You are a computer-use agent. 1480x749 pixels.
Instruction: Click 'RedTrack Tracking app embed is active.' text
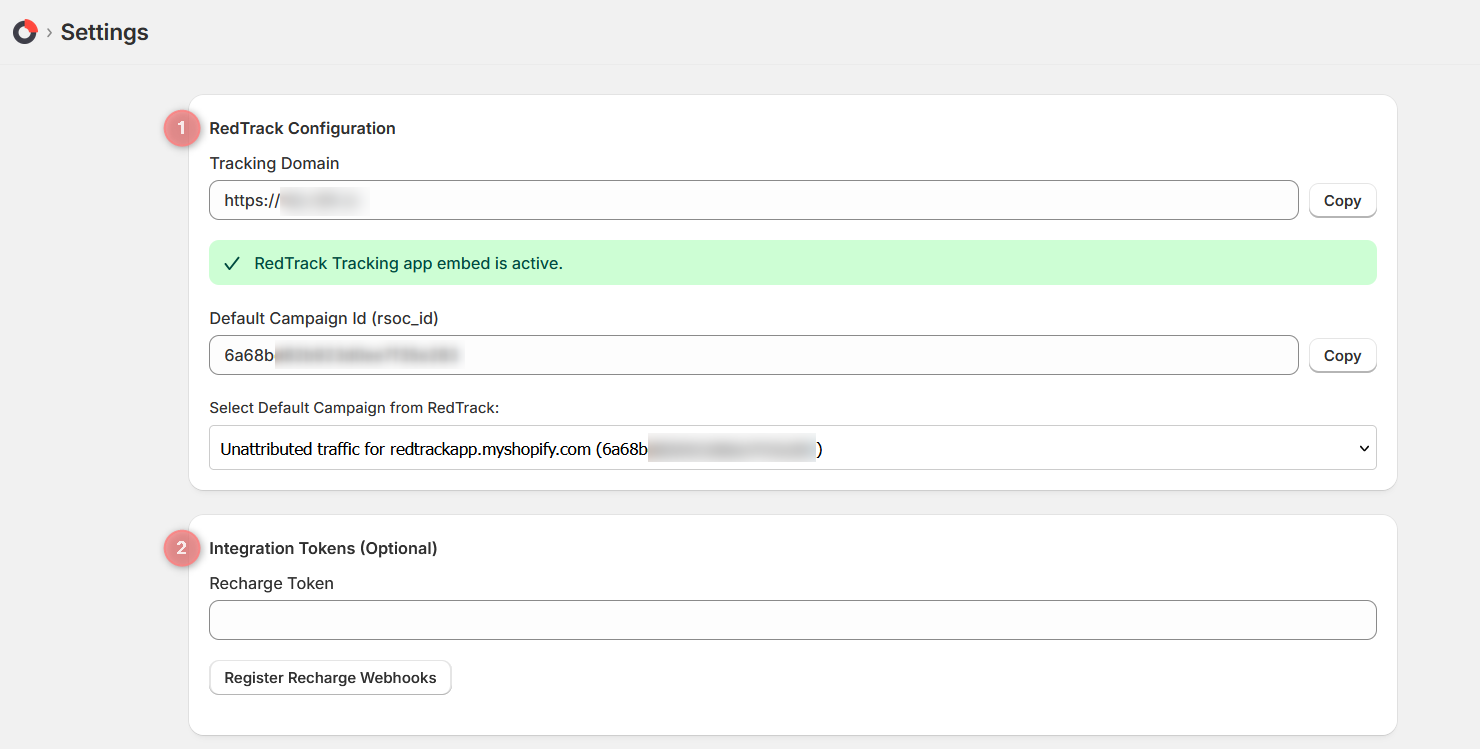[409, 264]
